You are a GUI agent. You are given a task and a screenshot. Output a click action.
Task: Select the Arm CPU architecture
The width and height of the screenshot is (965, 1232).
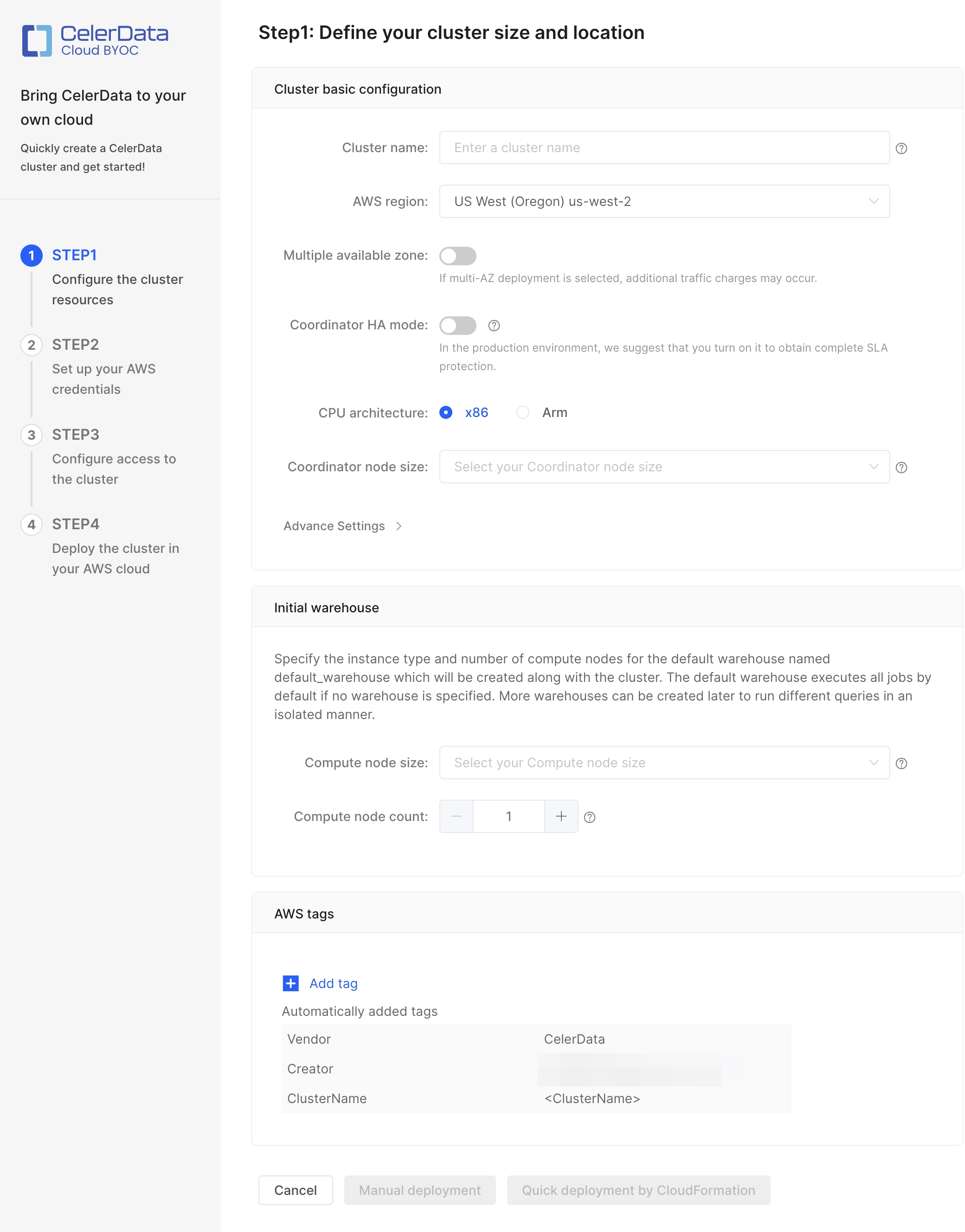pos(523,412)
